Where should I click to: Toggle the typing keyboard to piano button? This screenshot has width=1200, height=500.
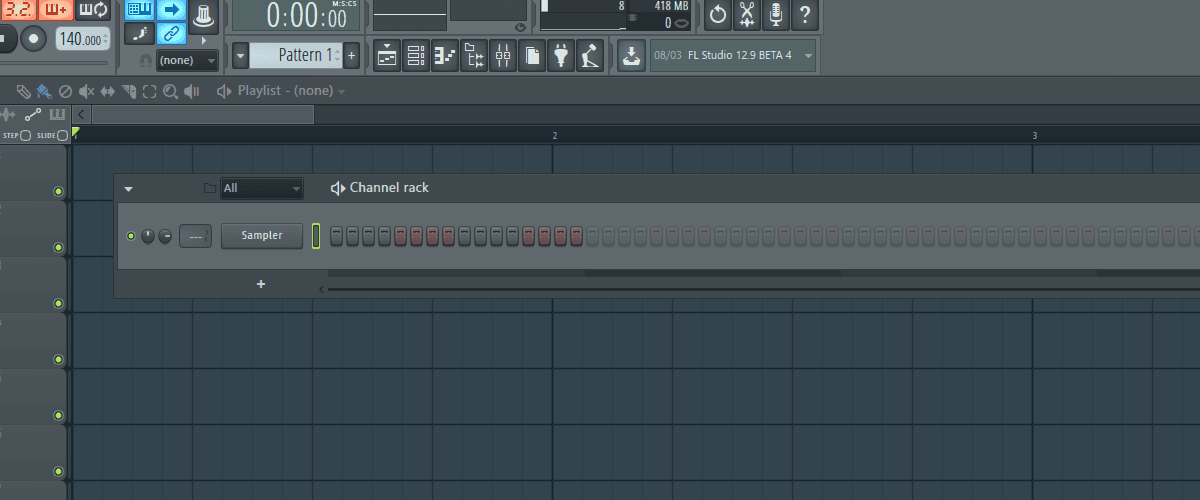[x=139, y=10]
